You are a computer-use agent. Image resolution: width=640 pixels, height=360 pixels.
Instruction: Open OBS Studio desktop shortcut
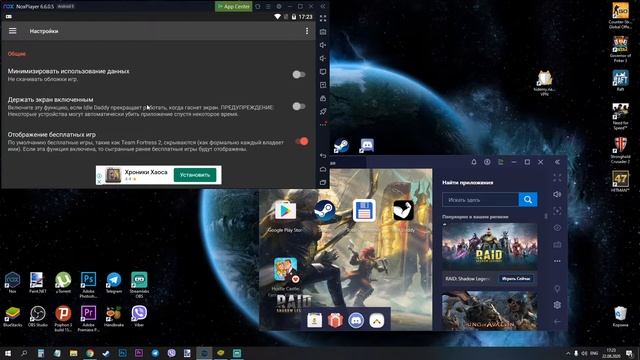(38, 316)
